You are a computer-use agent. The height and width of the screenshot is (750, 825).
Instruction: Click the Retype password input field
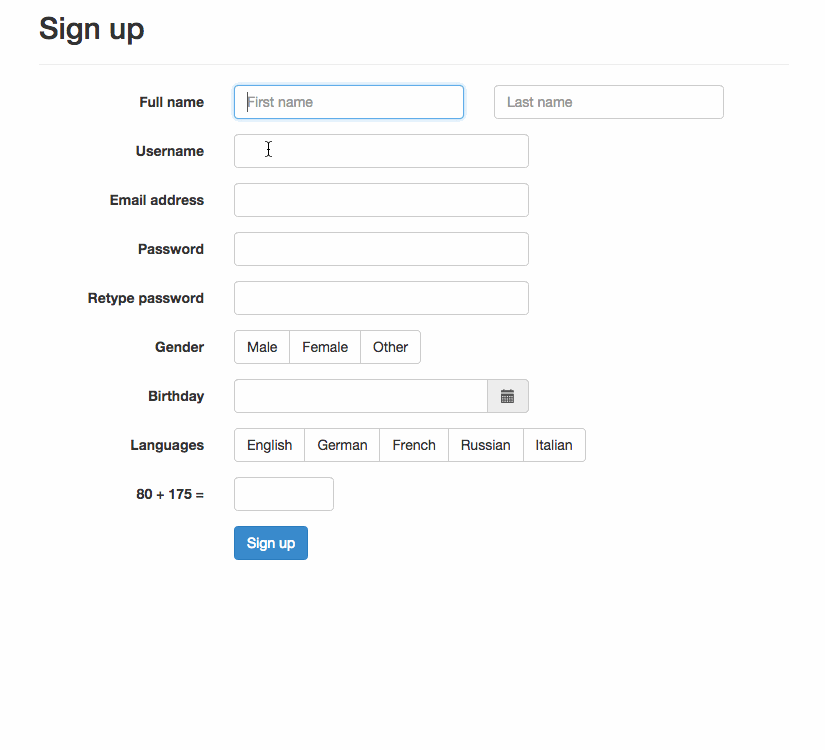pos(380,298)
